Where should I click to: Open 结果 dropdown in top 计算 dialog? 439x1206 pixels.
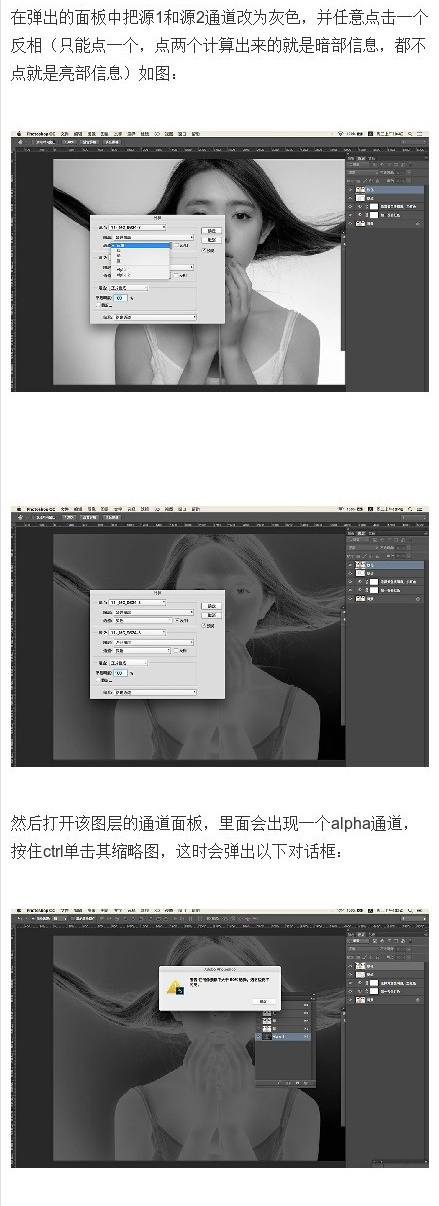(155, 317)
